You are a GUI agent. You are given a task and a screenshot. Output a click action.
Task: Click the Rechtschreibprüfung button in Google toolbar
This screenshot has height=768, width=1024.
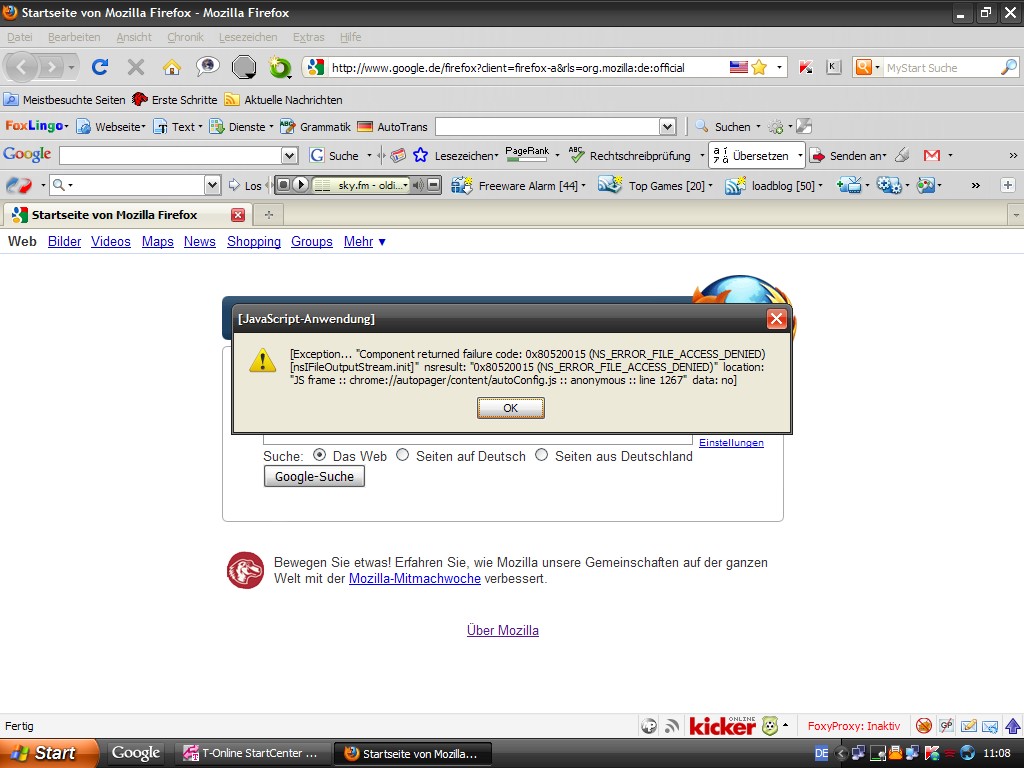(x=630, y=155)
